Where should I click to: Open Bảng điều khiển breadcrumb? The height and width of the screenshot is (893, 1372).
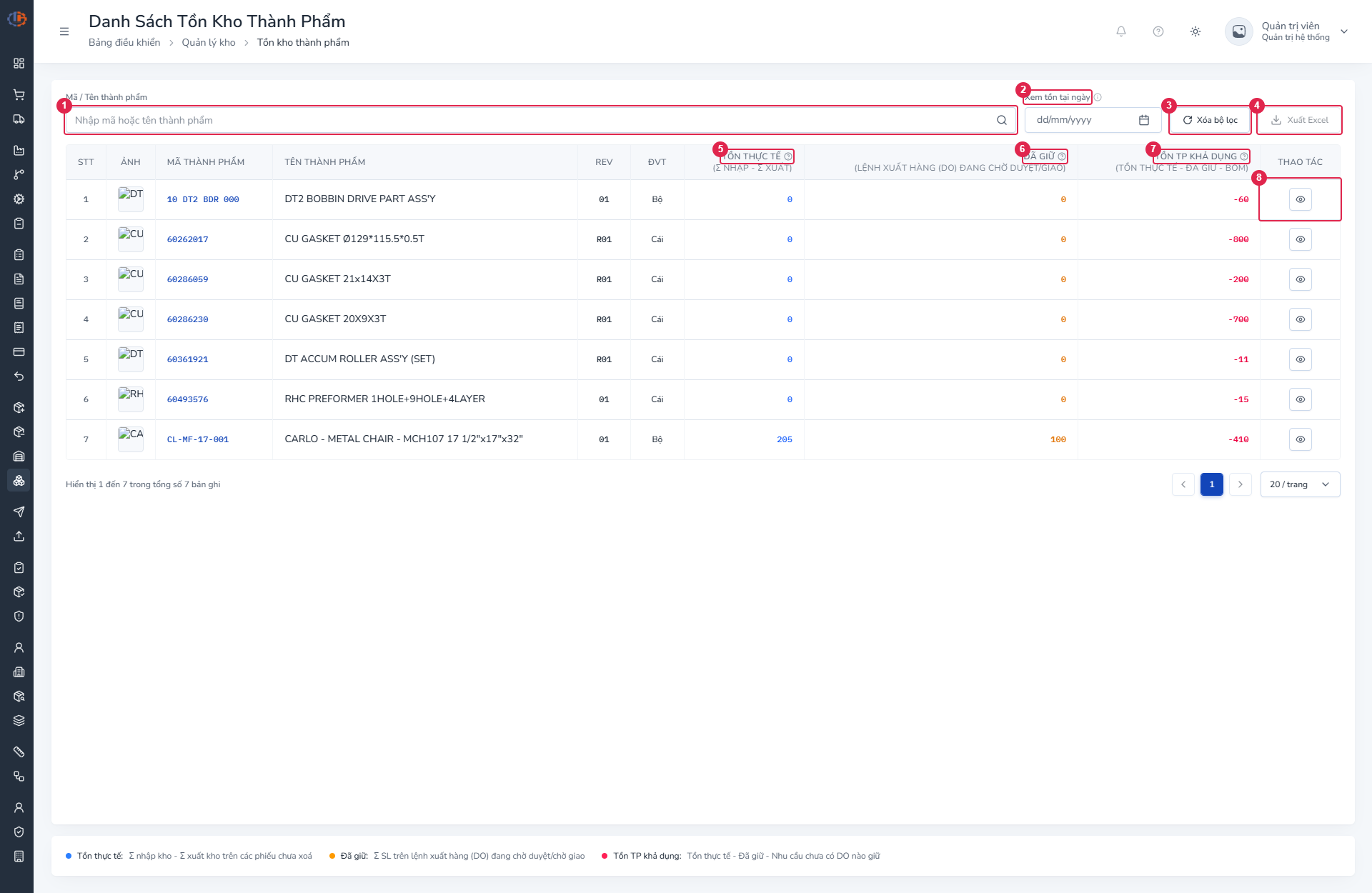[124, 43]
